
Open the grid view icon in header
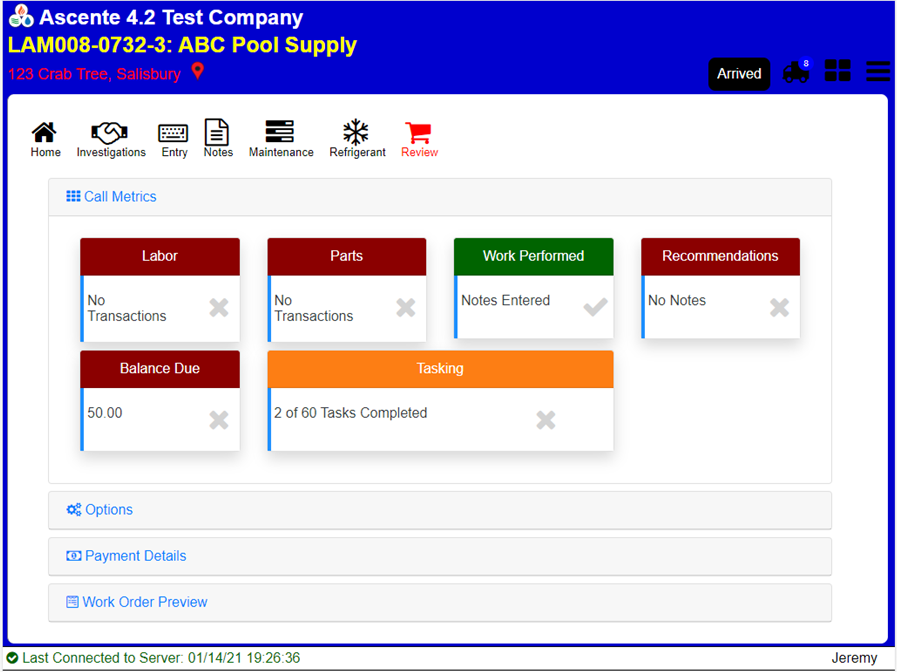click(x=838, y=71)
